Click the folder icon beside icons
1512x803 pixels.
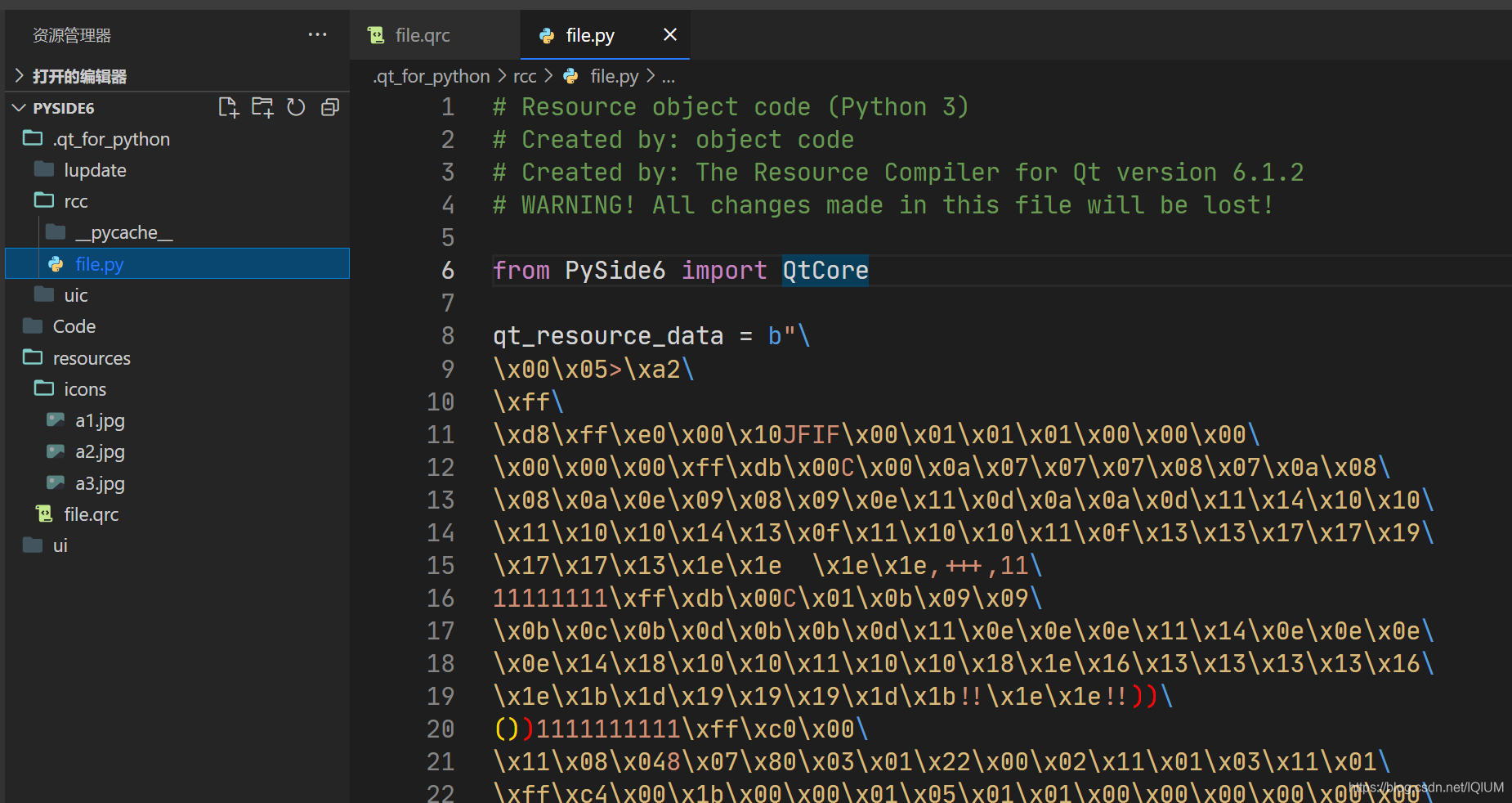pos(44,388)
